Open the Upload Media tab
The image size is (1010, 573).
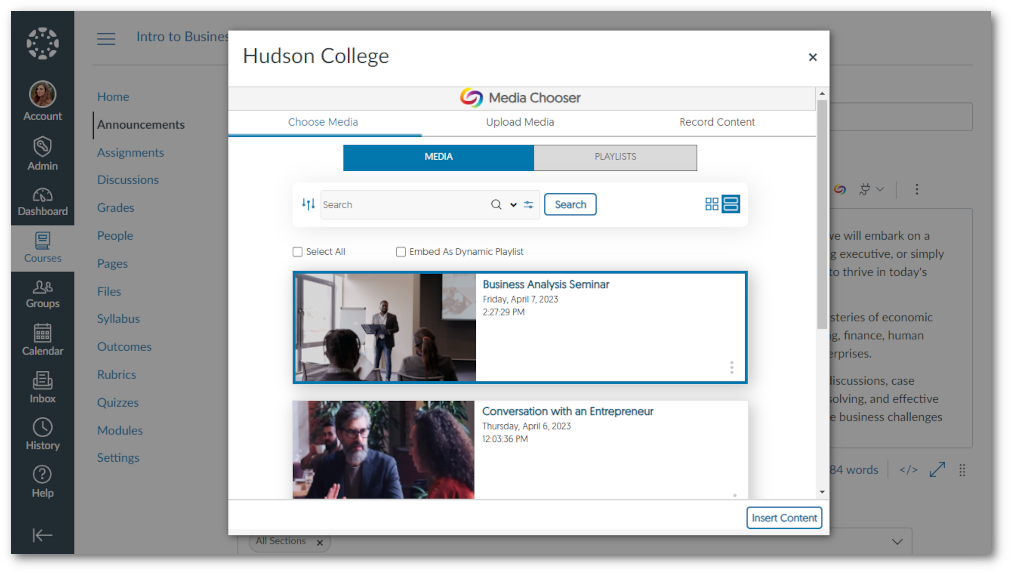[x=520, y=122]
